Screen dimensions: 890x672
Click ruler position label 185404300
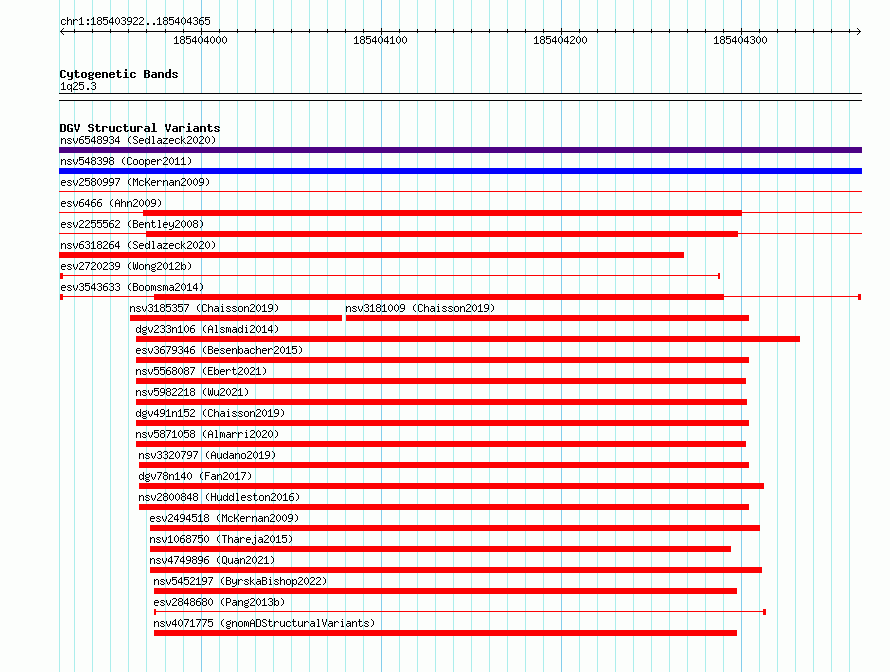point(740,40)
